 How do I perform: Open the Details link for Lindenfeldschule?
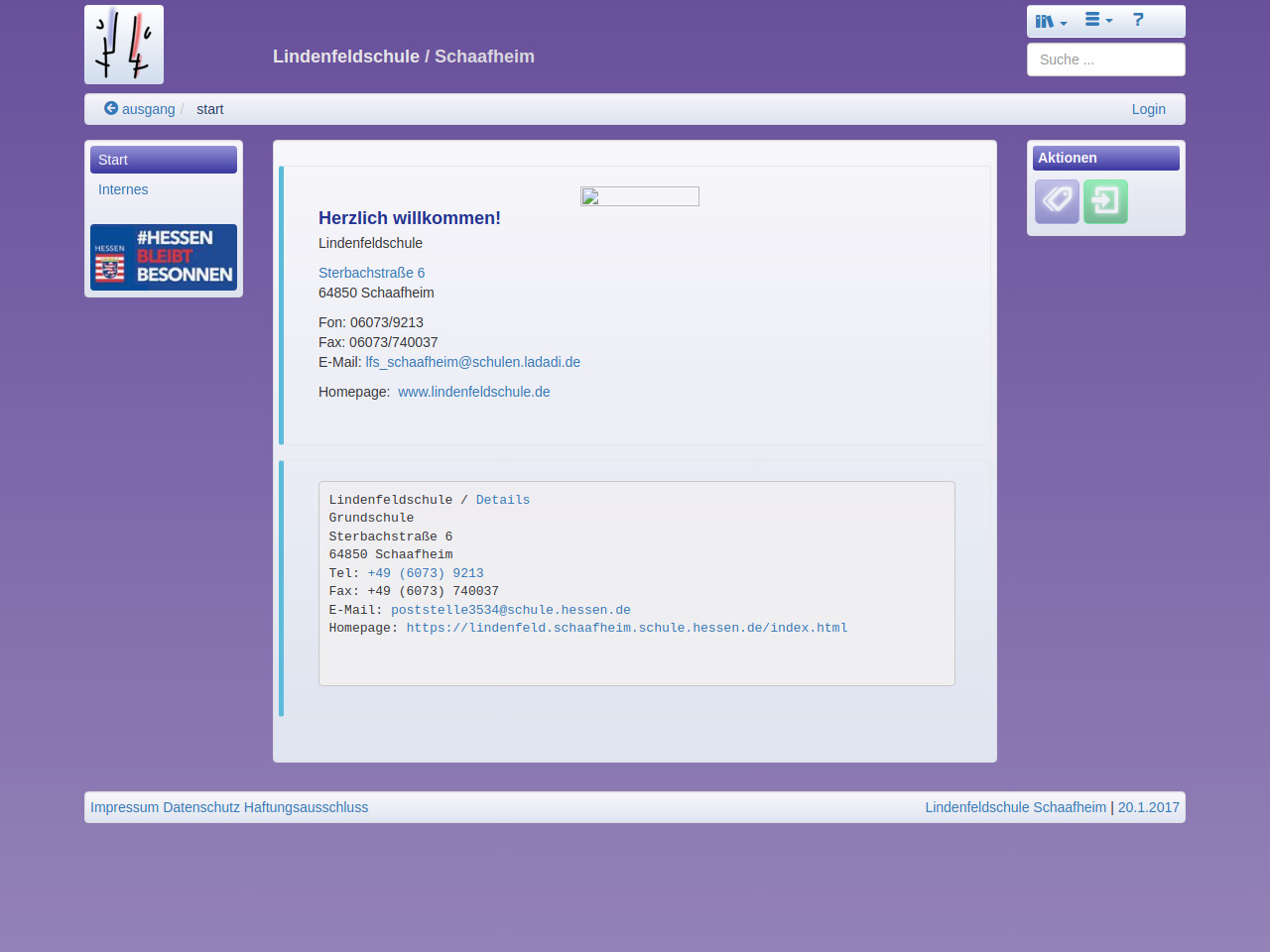click(x=502, y=500)
